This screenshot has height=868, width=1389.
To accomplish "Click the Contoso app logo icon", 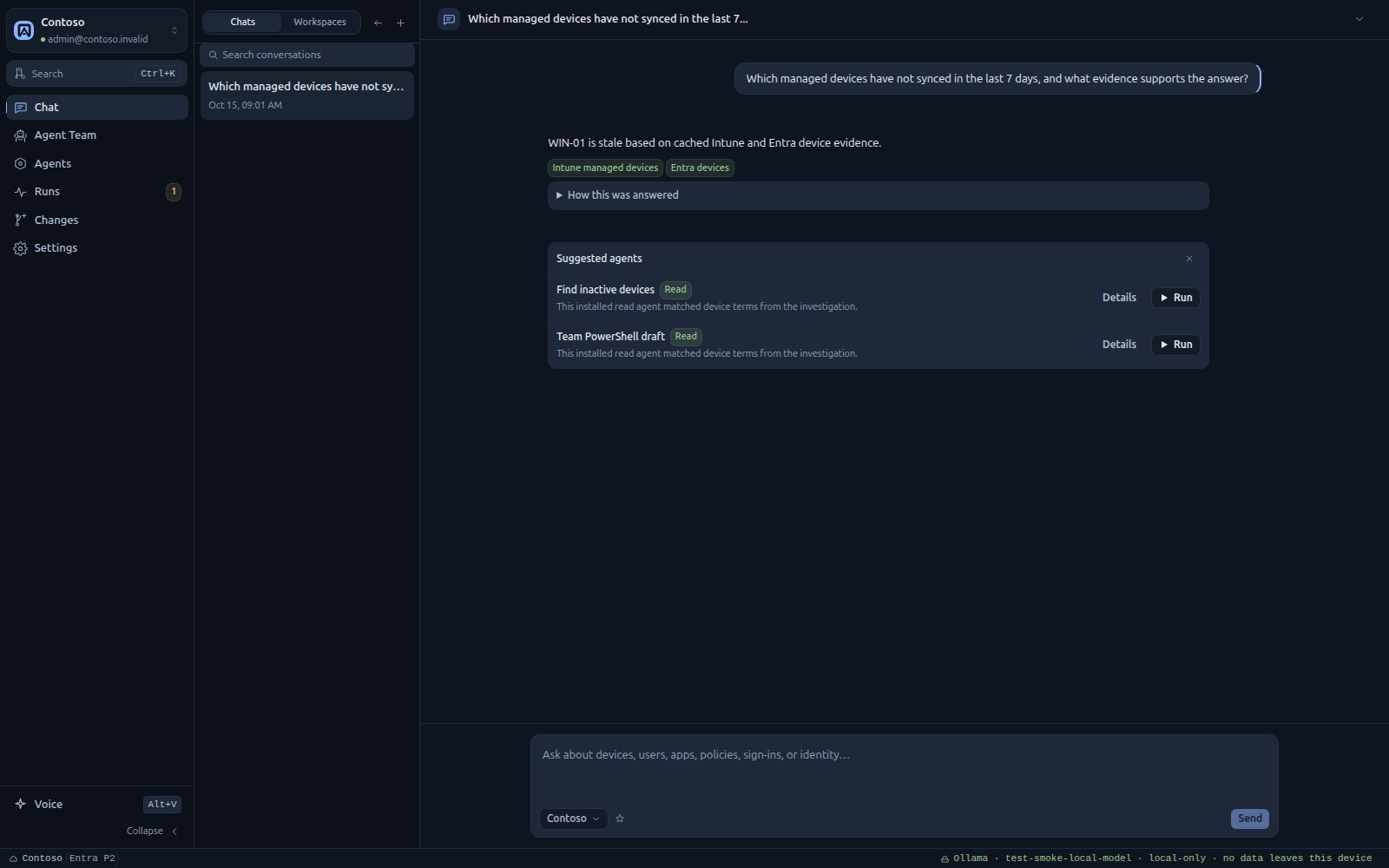I will (24, 30).
